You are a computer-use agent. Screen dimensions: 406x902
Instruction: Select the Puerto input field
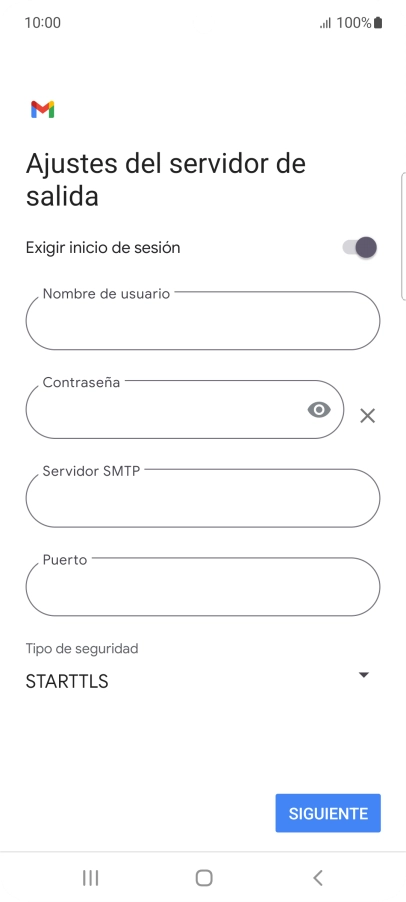pos(203,586)
